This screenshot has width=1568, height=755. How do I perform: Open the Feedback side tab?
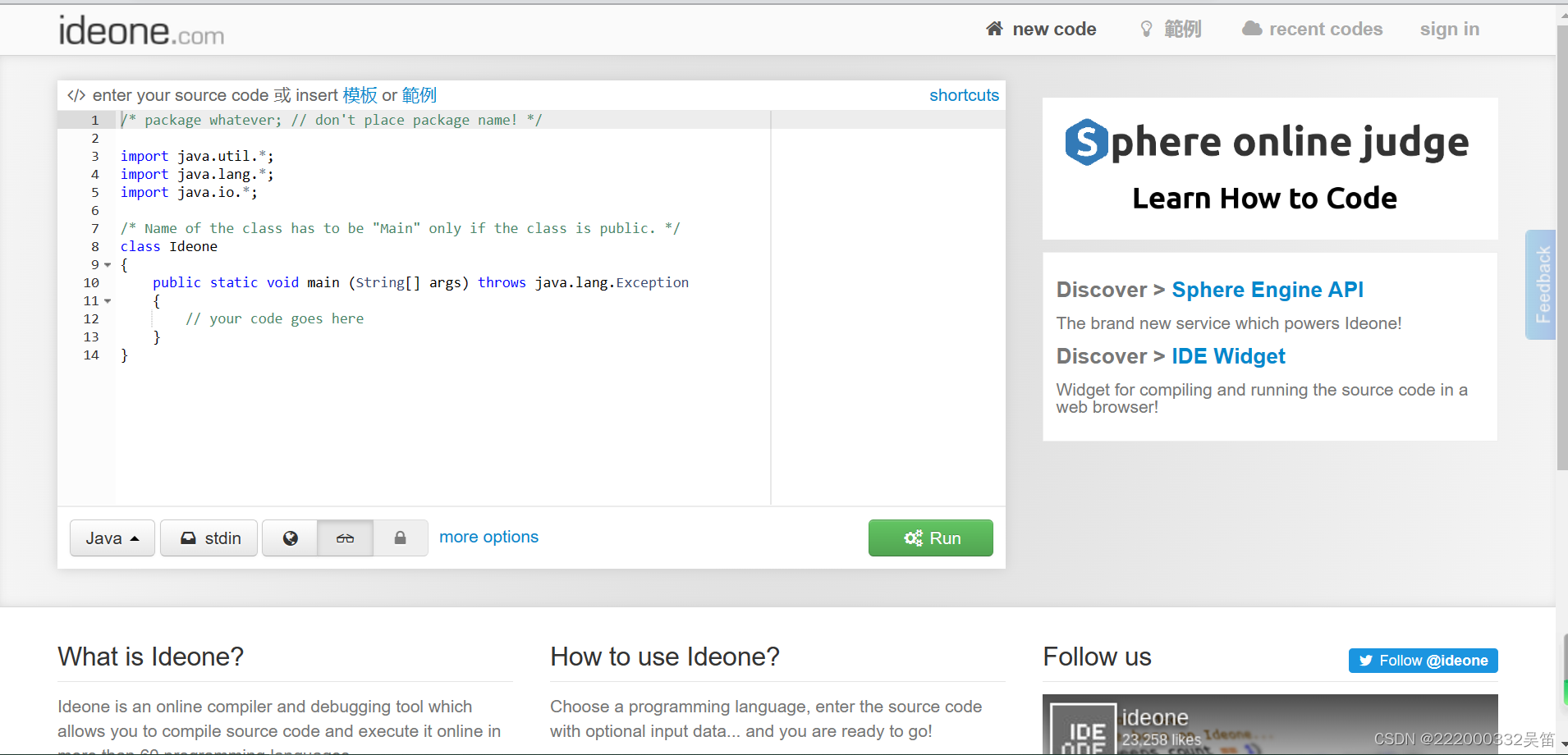pos(1541,285)
